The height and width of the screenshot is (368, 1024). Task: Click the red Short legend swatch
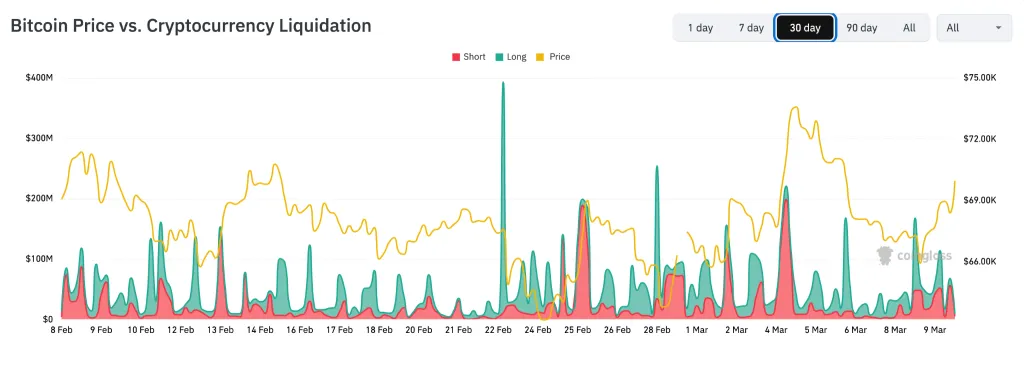456,57
